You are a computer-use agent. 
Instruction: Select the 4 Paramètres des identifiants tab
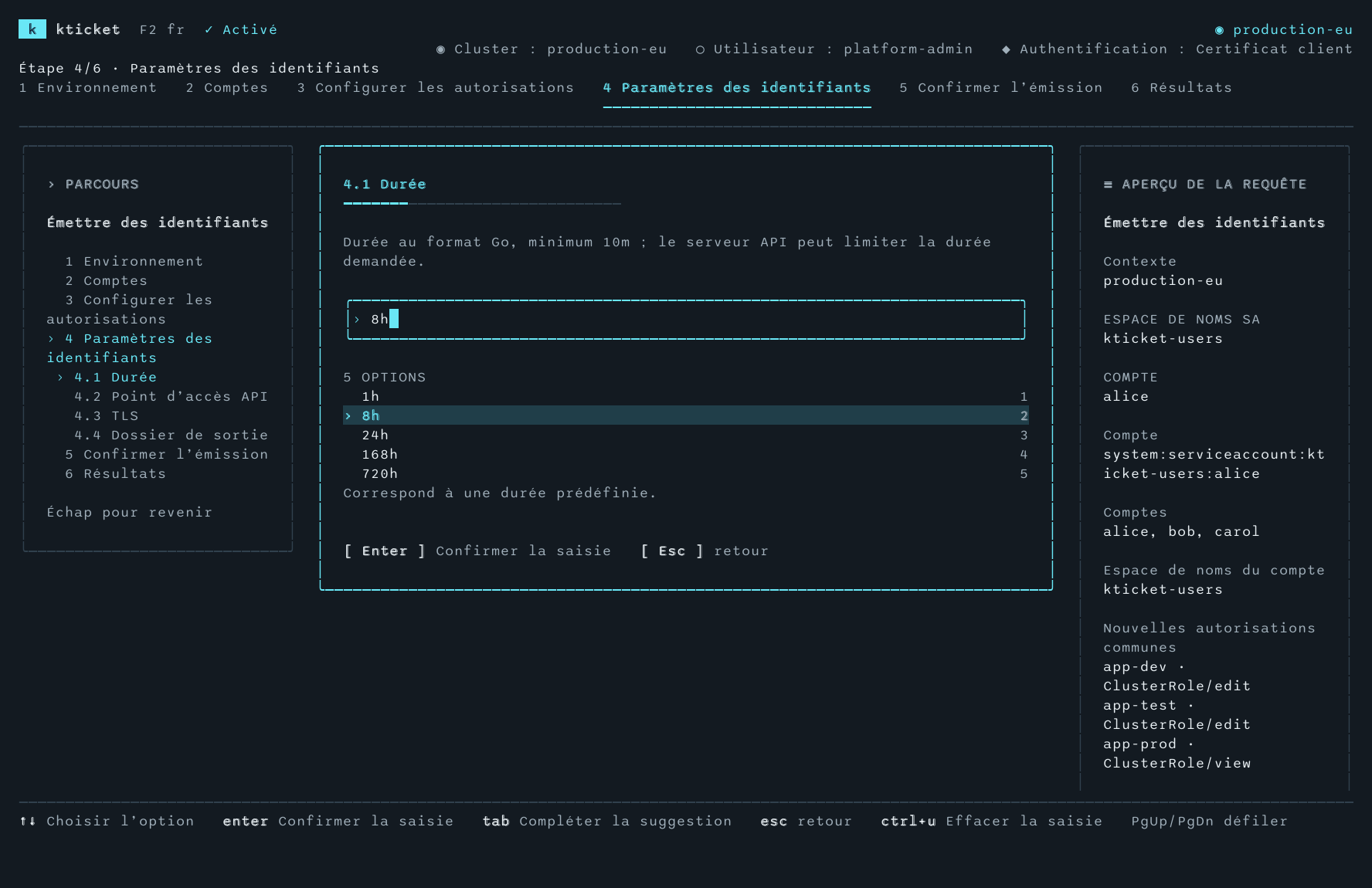click(x=737, y=88)
